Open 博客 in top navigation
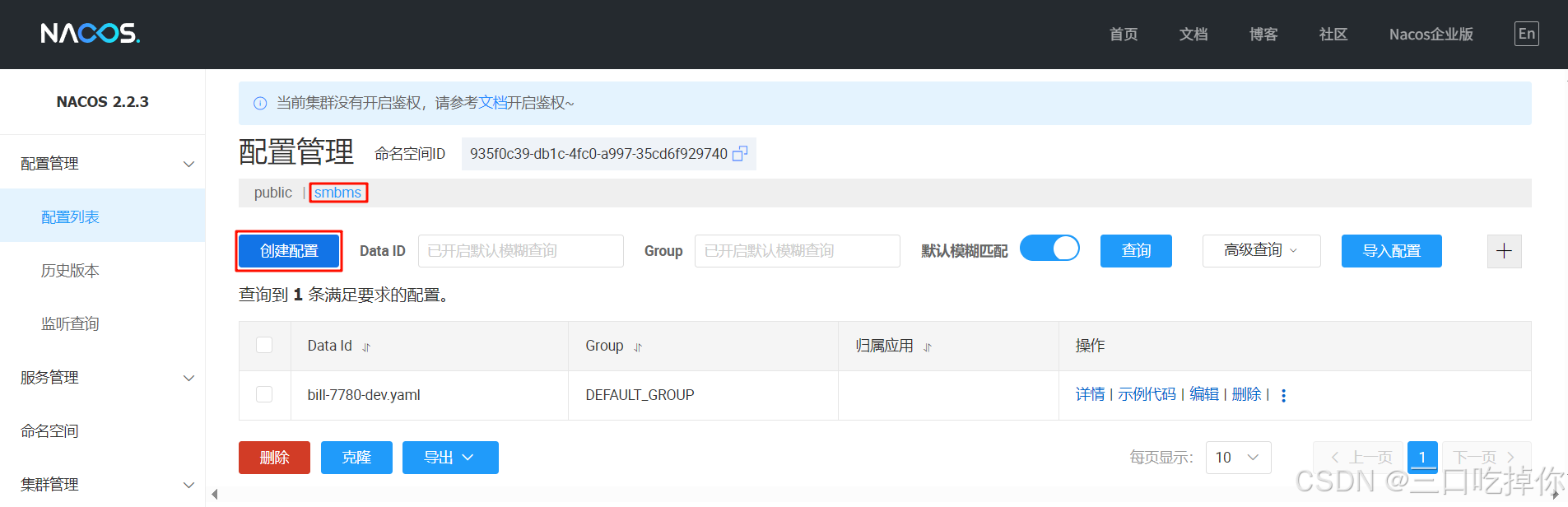The image size is (1568, 507). [x=1263, y=34]
